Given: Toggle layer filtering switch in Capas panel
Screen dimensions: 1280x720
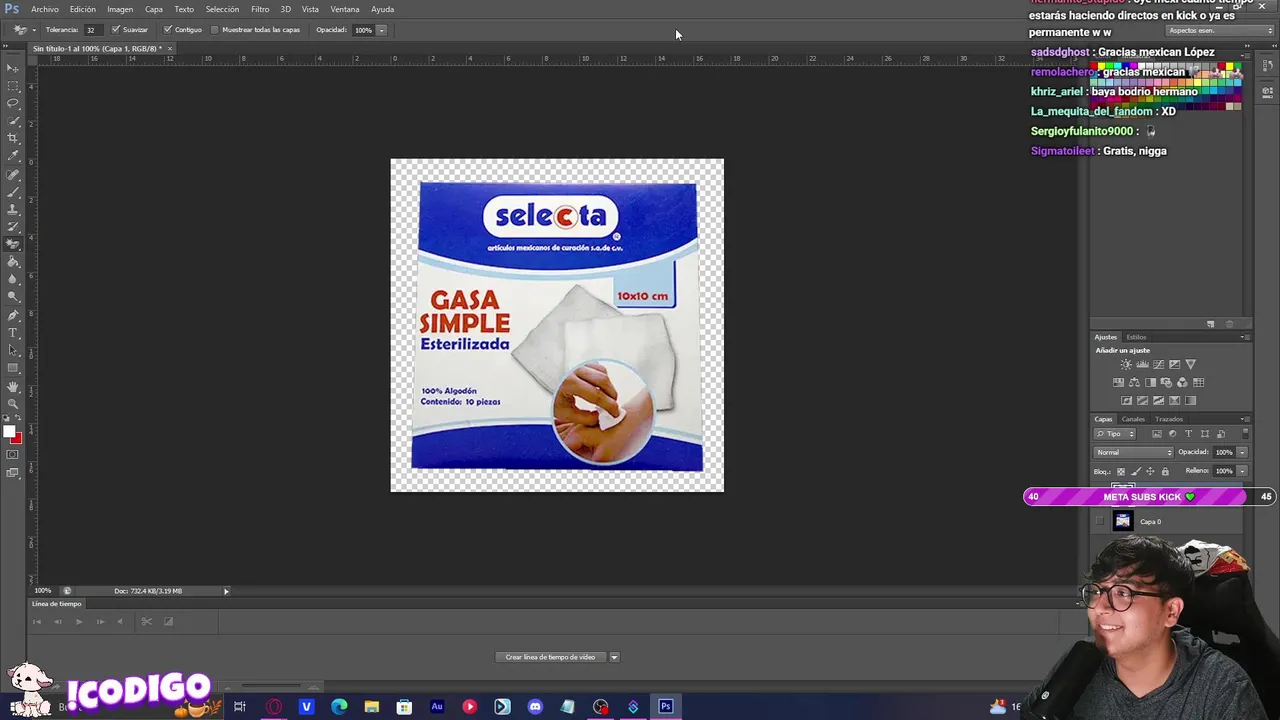Looking at the screenshot, I should coord(1245,434).
